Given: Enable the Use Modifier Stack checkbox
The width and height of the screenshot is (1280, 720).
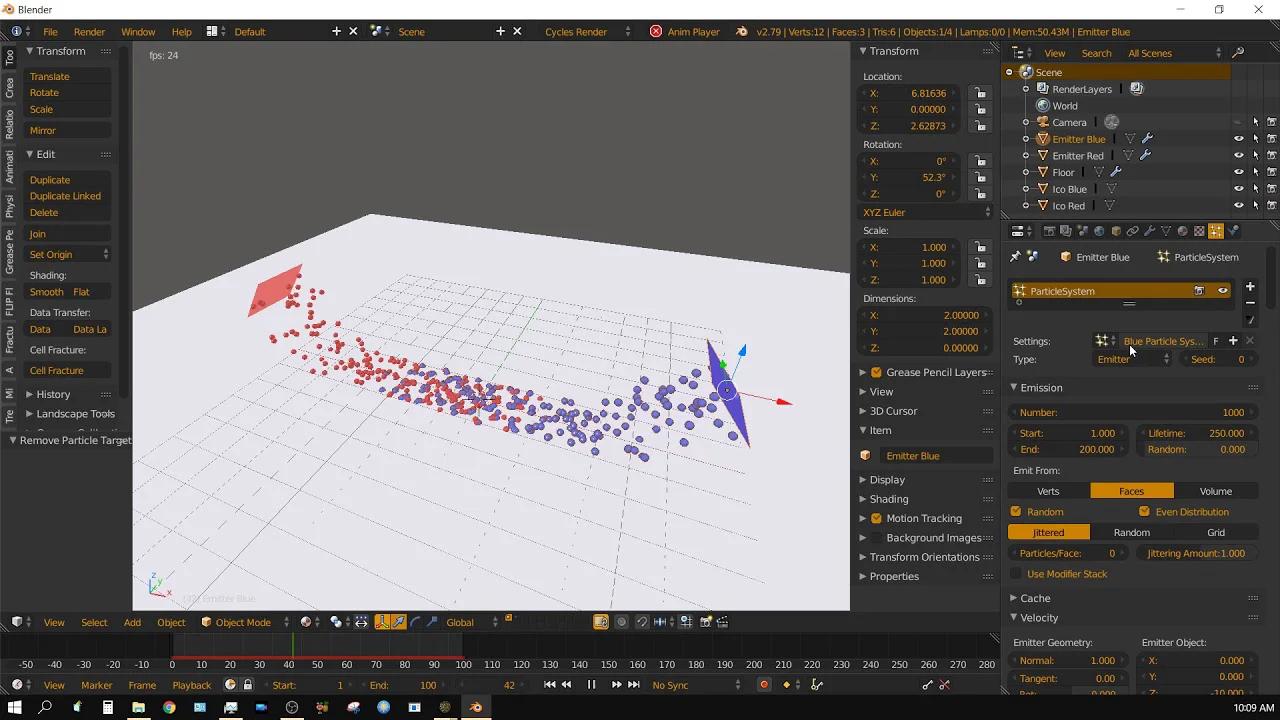Looking at the screenshot, I should (x=1016, y=573).
